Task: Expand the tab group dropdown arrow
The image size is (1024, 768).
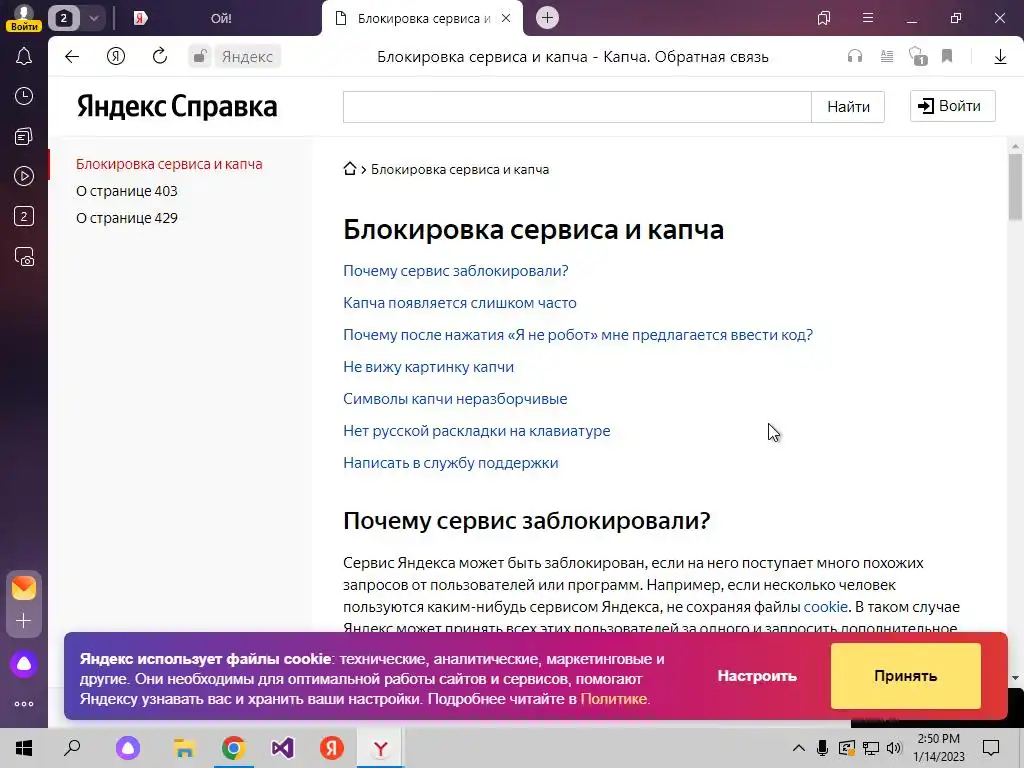Action: click(94, 18)
